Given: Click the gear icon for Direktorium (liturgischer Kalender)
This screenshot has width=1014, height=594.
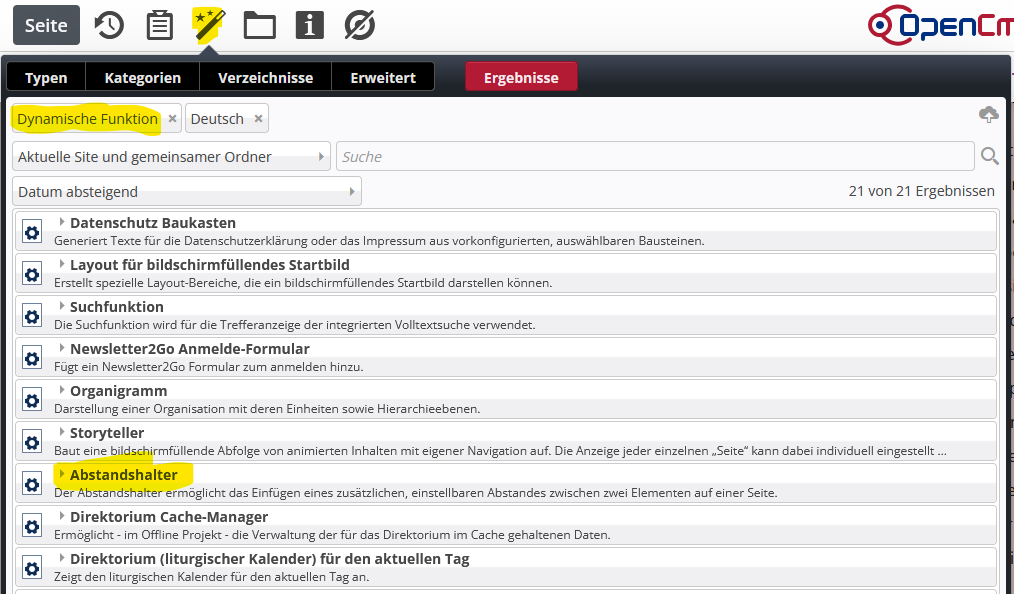Looking at the screenshot, I should 32,568.
